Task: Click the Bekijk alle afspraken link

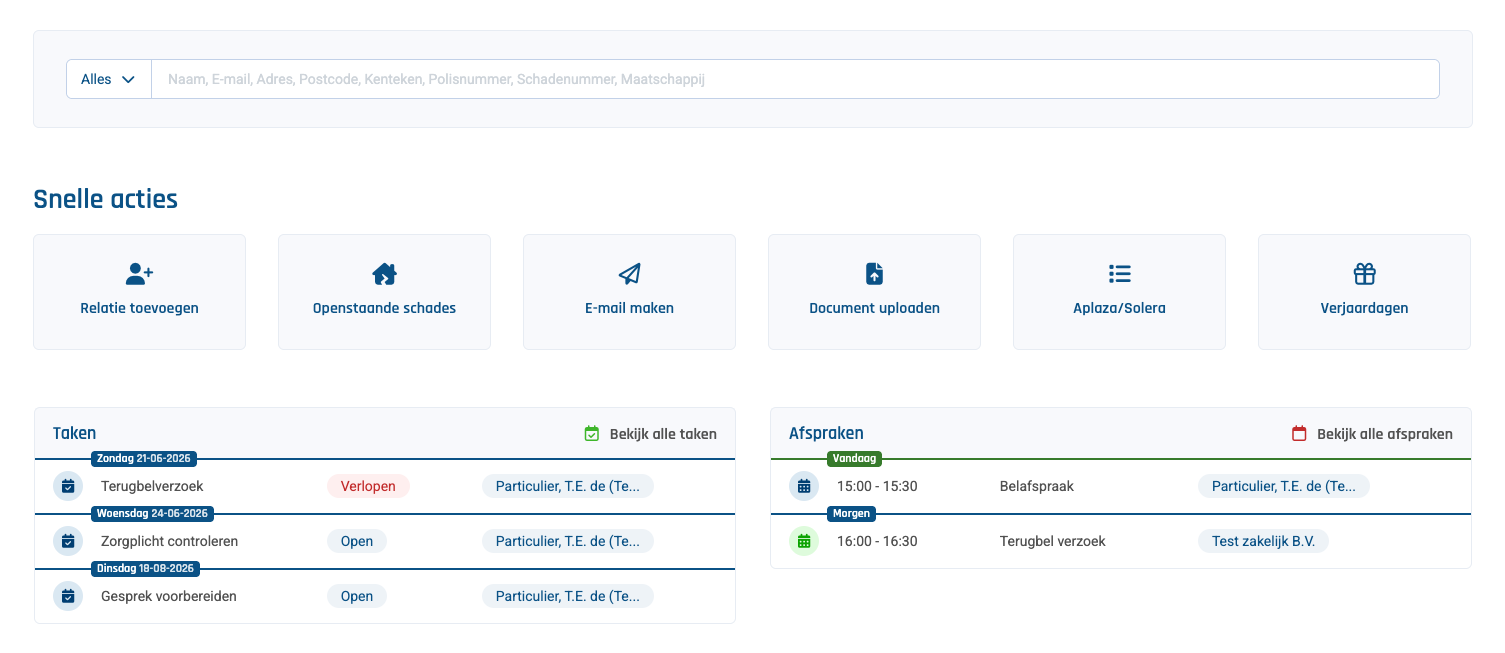Action: (x=1385, y=434)
